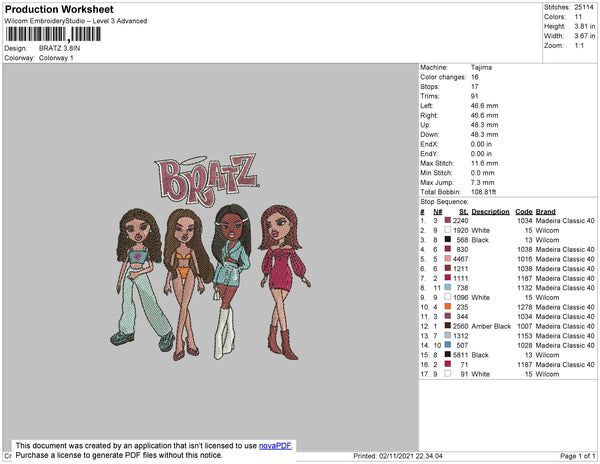Click the 'Description' column header
The height and width of the screenshot is (464, 600).
(x=491, y=212)
